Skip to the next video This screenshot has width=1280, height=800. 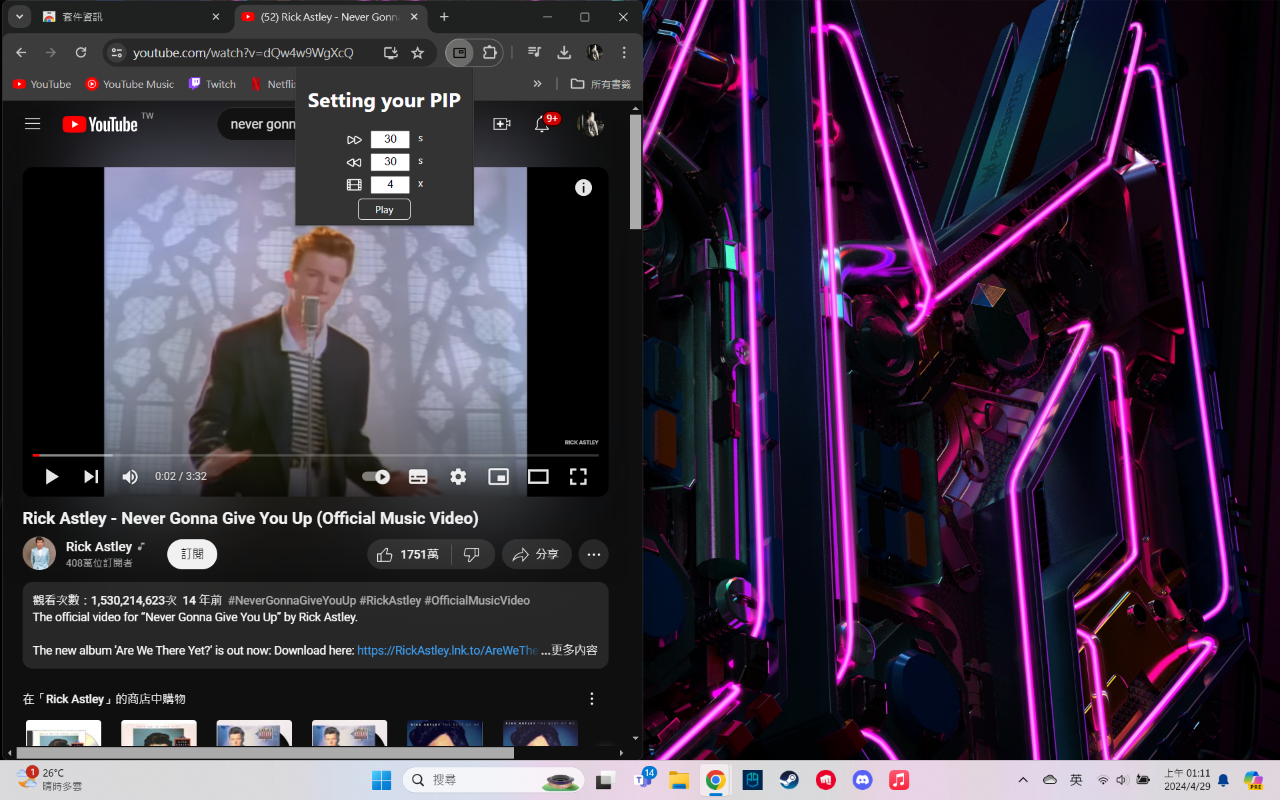(91, 477)
